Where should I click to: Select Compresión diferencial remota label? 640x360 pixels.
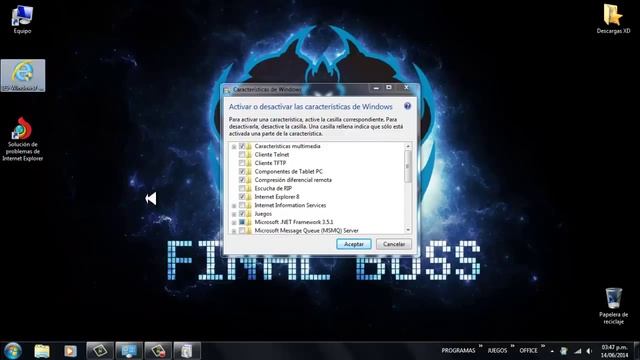[x=293, y=180]
